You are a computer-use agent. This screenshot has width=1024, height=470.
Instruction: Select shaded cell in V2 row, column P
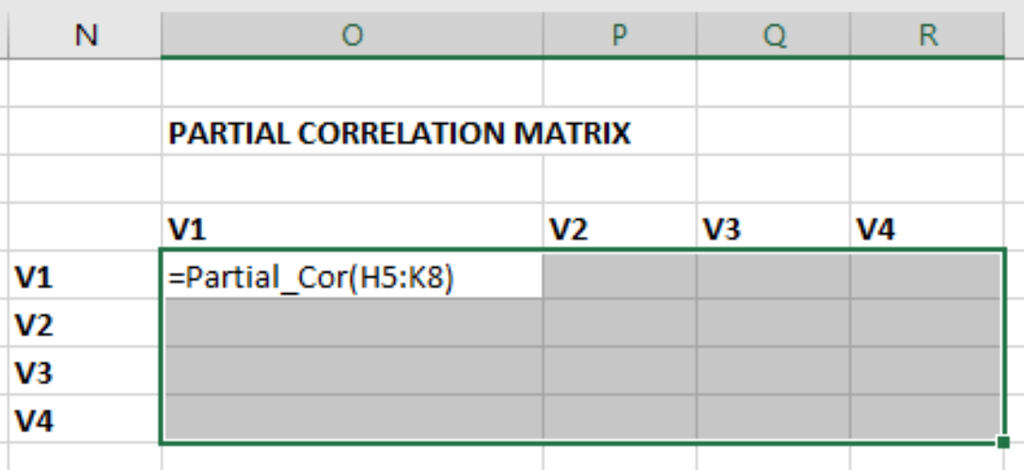[620, 323]
